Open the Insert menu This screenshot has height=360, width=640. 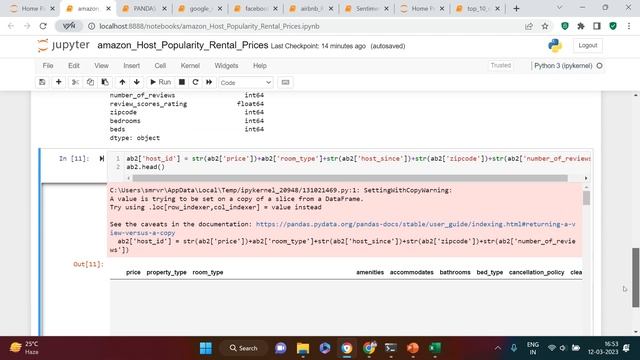coord(131,65)
